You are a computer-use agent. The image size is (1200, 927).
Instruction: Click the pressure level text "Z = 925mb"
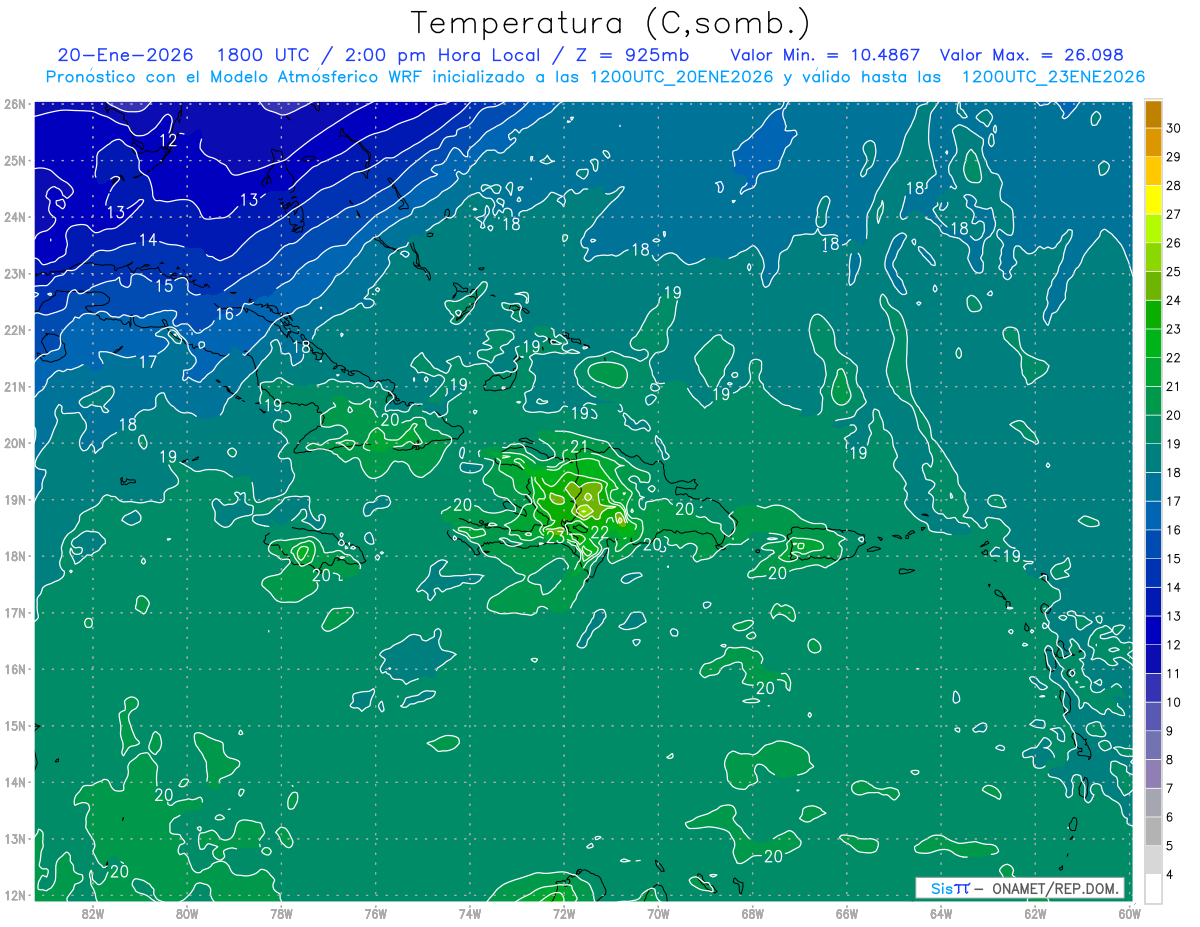pyautogui.click(x=633, y=55)
